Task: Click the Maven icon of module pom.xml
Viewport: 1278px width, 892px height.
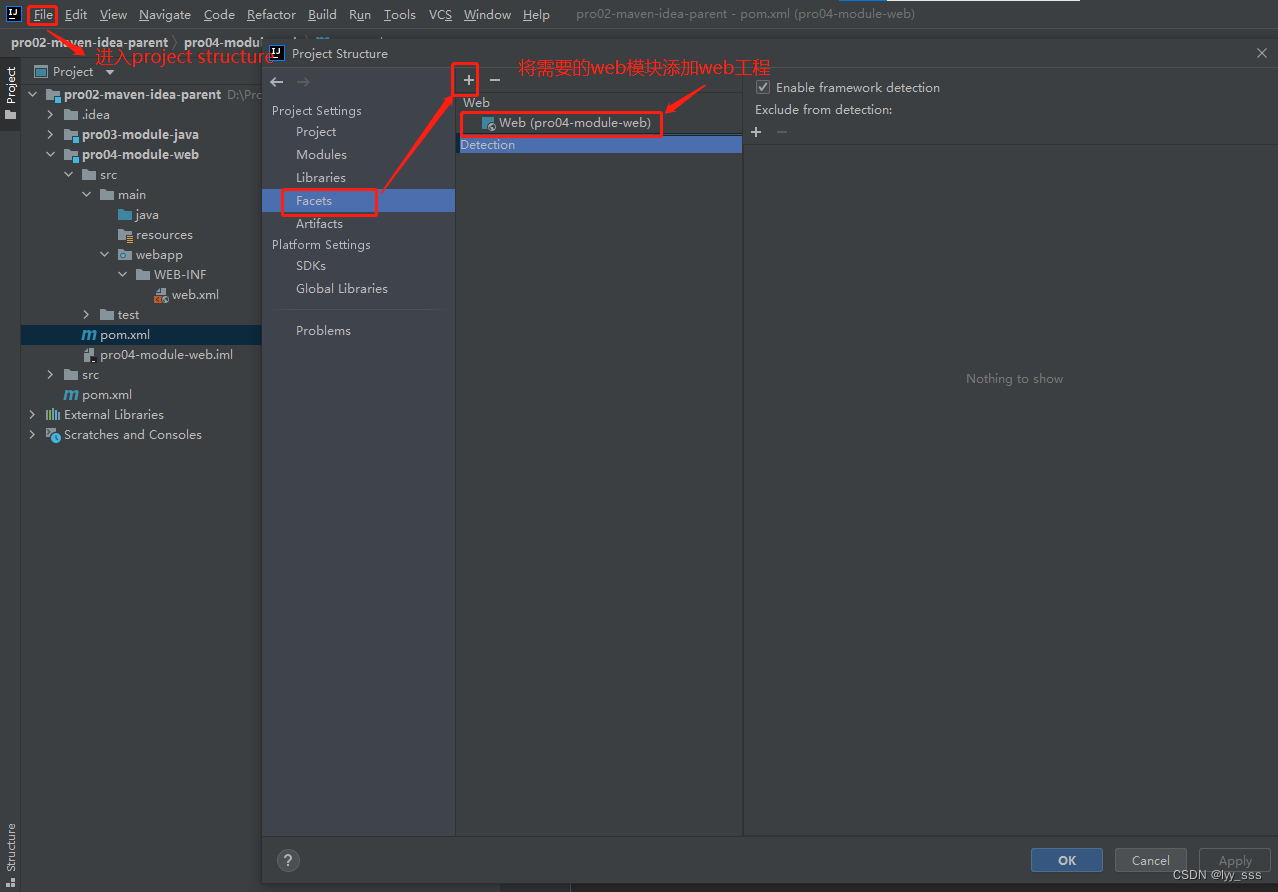Action: click(89, 335)
